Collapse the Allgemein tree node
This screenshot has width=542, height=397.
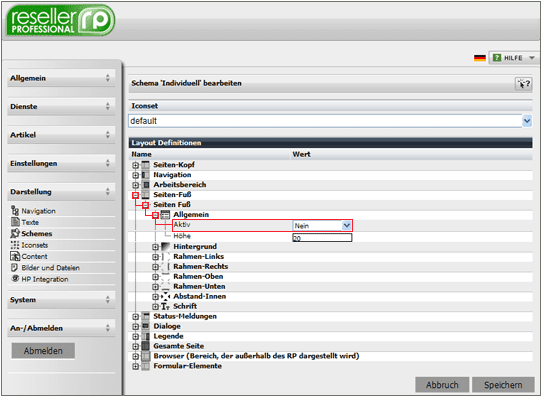tap(156, 215)
